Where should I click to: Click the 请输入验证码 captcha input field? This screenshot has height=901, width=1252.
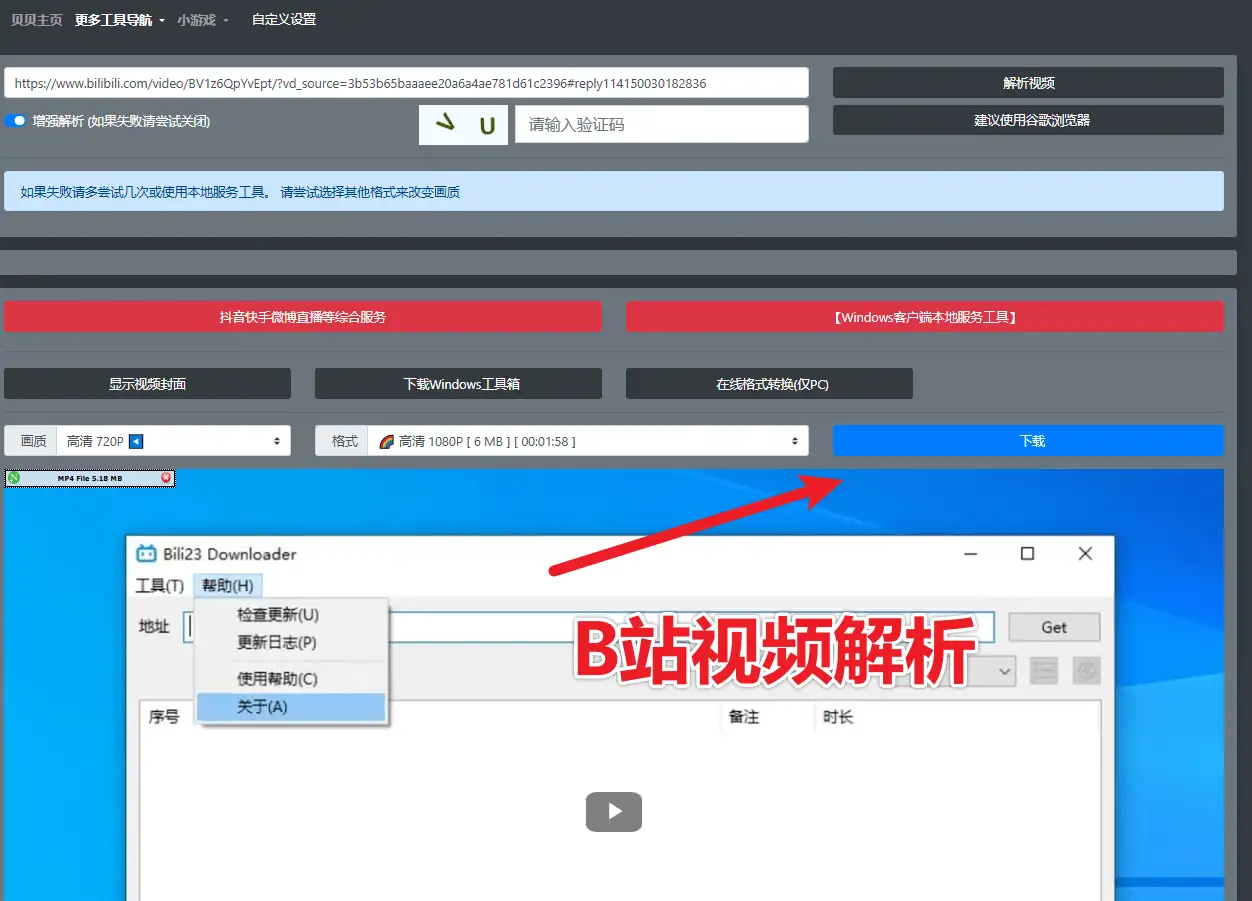(661, 125)
